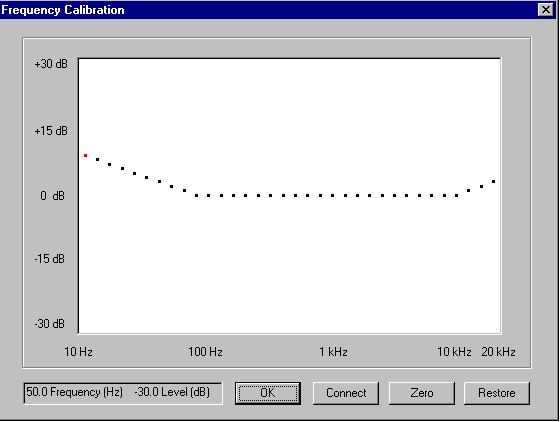Click the 1 kHz axis label
Image resolution: width=560 pixels, height=422 pixels.
(x=333, y=352)
